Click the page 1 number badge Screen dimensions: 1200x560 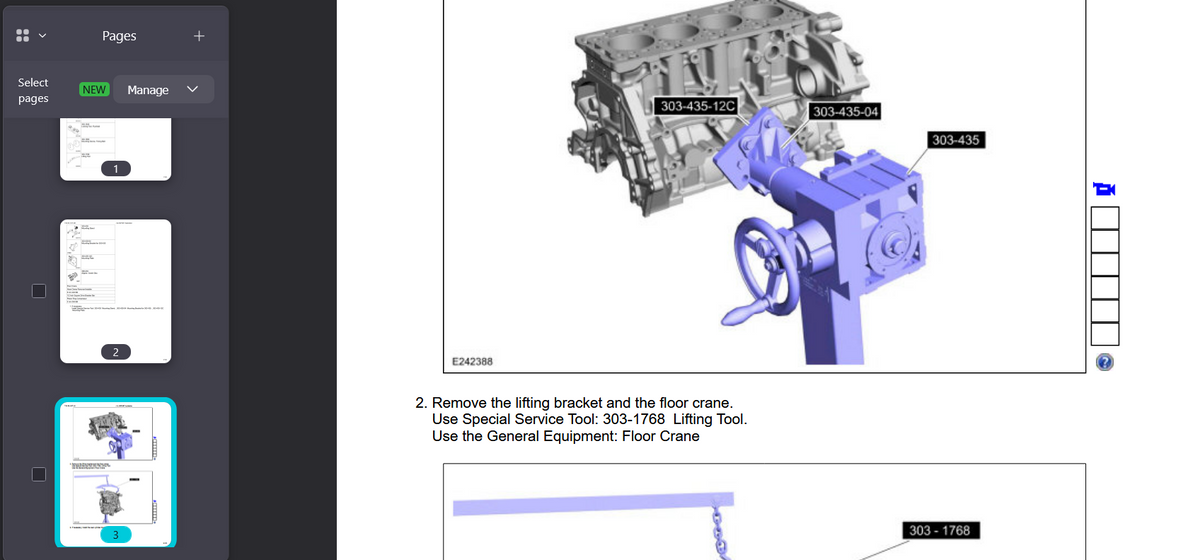[116, 168]
